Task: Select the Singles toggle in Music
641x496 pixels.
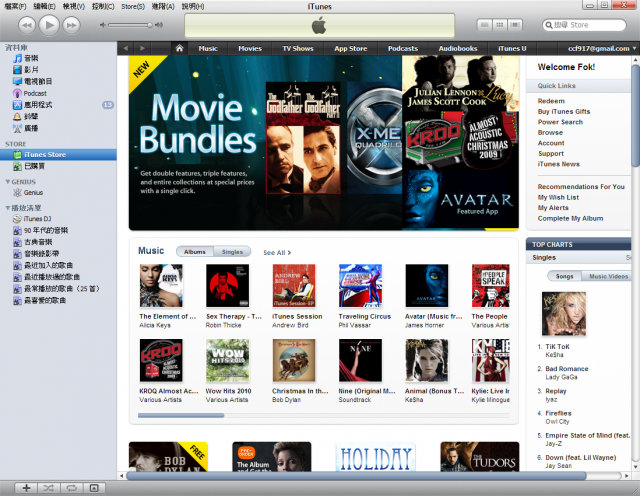Action: click(232, 252)
